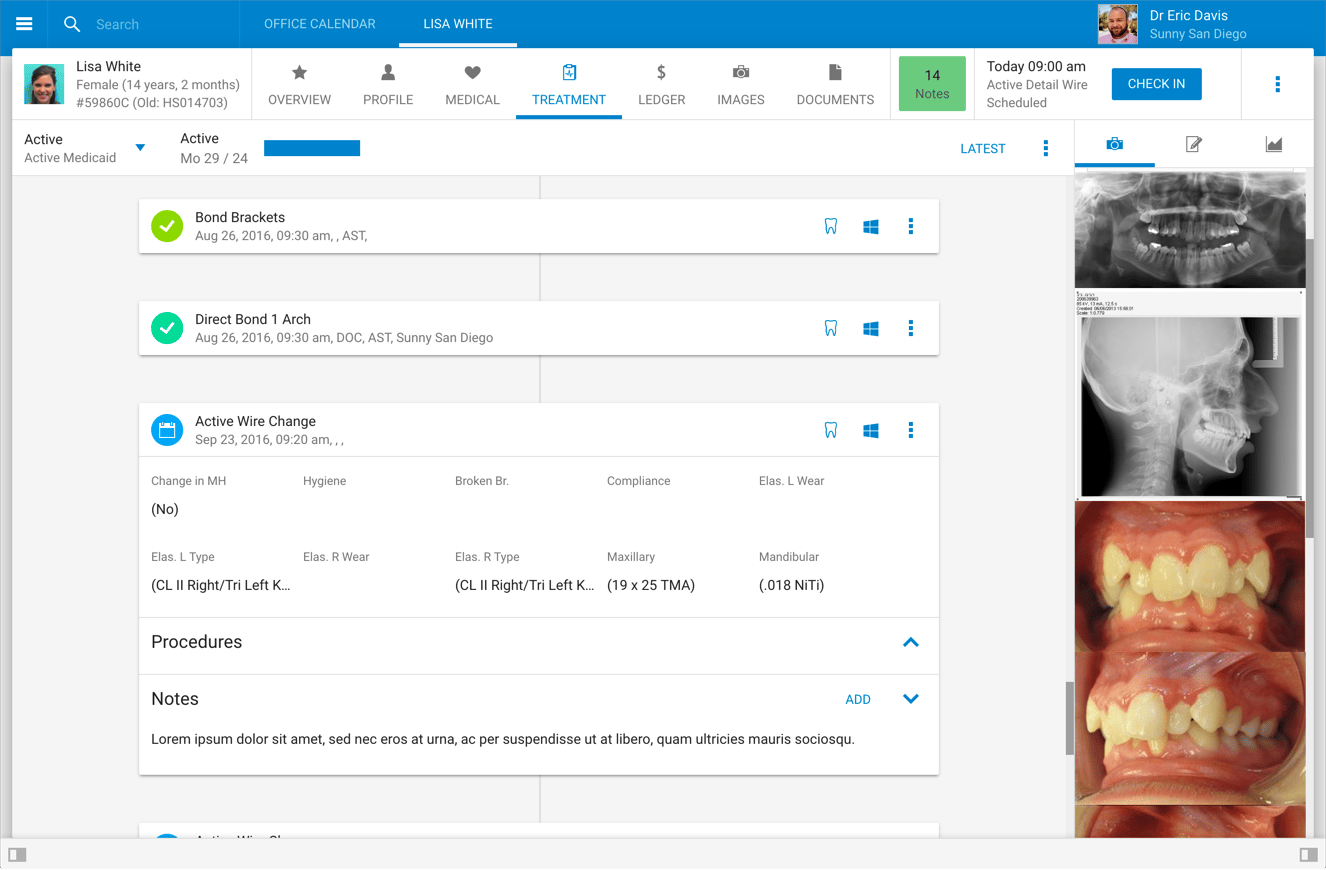Click Mandibular value .018 NiTi
Image resolution: width=1326 pixels, height=870 pixels.
(x=792, y=585)
